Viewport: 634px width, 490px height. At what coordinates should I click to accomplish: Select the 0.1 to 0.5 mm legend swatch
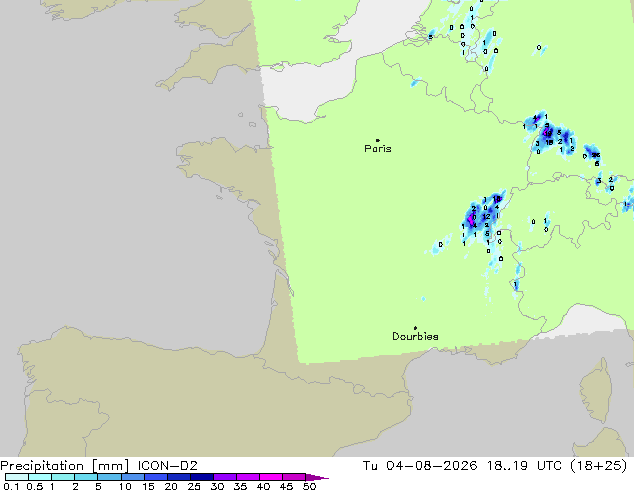(17, 477)
